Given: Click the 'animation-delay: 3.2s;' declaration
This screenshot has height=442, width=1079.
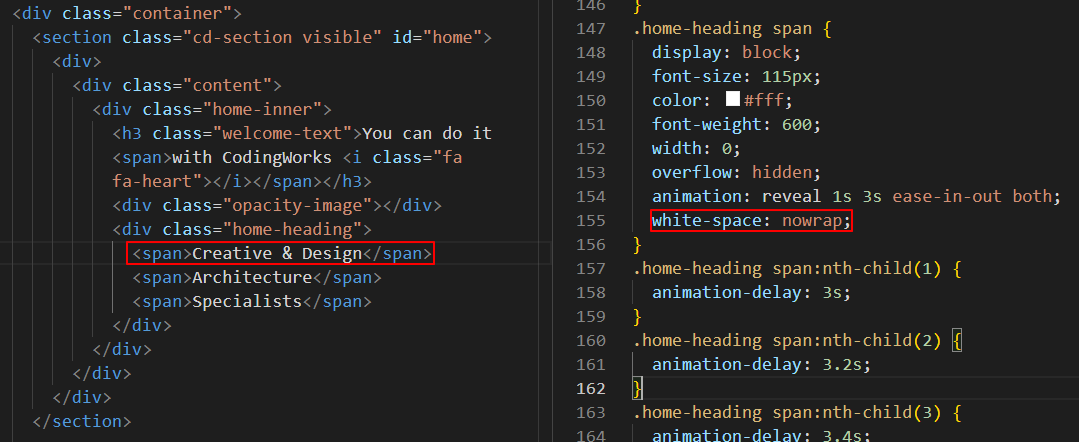Looking at the screenshot, I should (762, 364).
